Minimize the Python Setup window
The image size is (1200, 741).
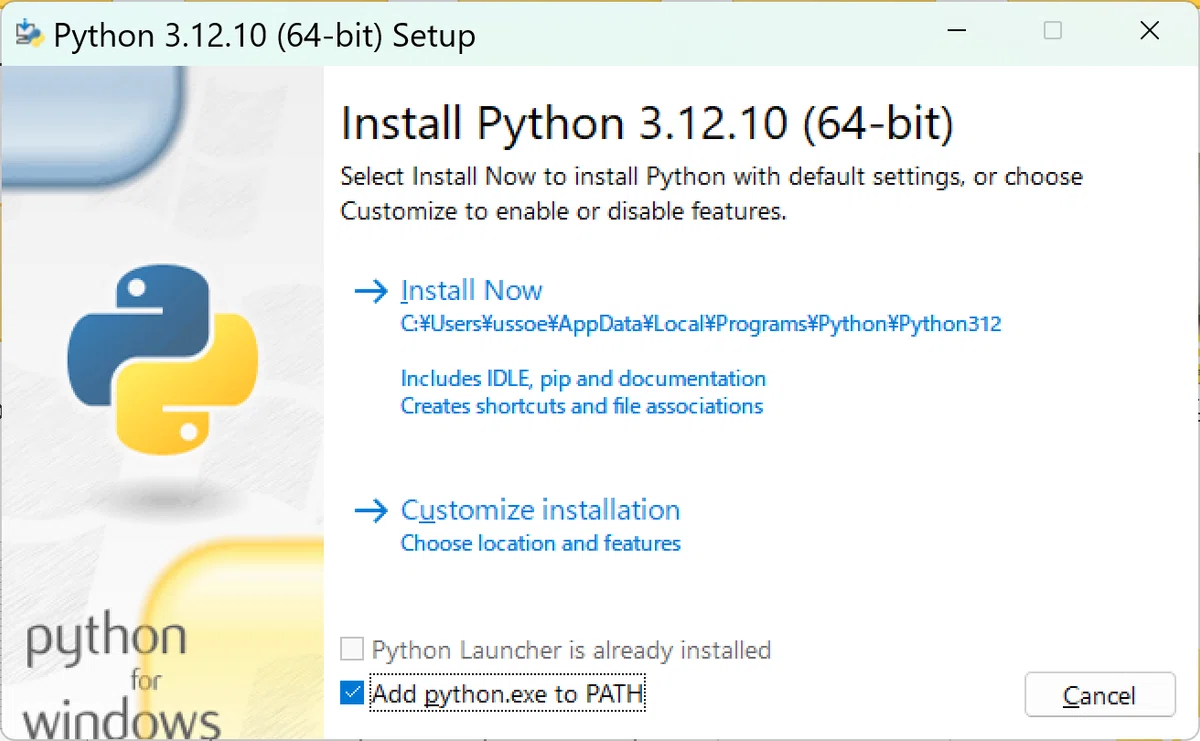(x=958, y=31)
